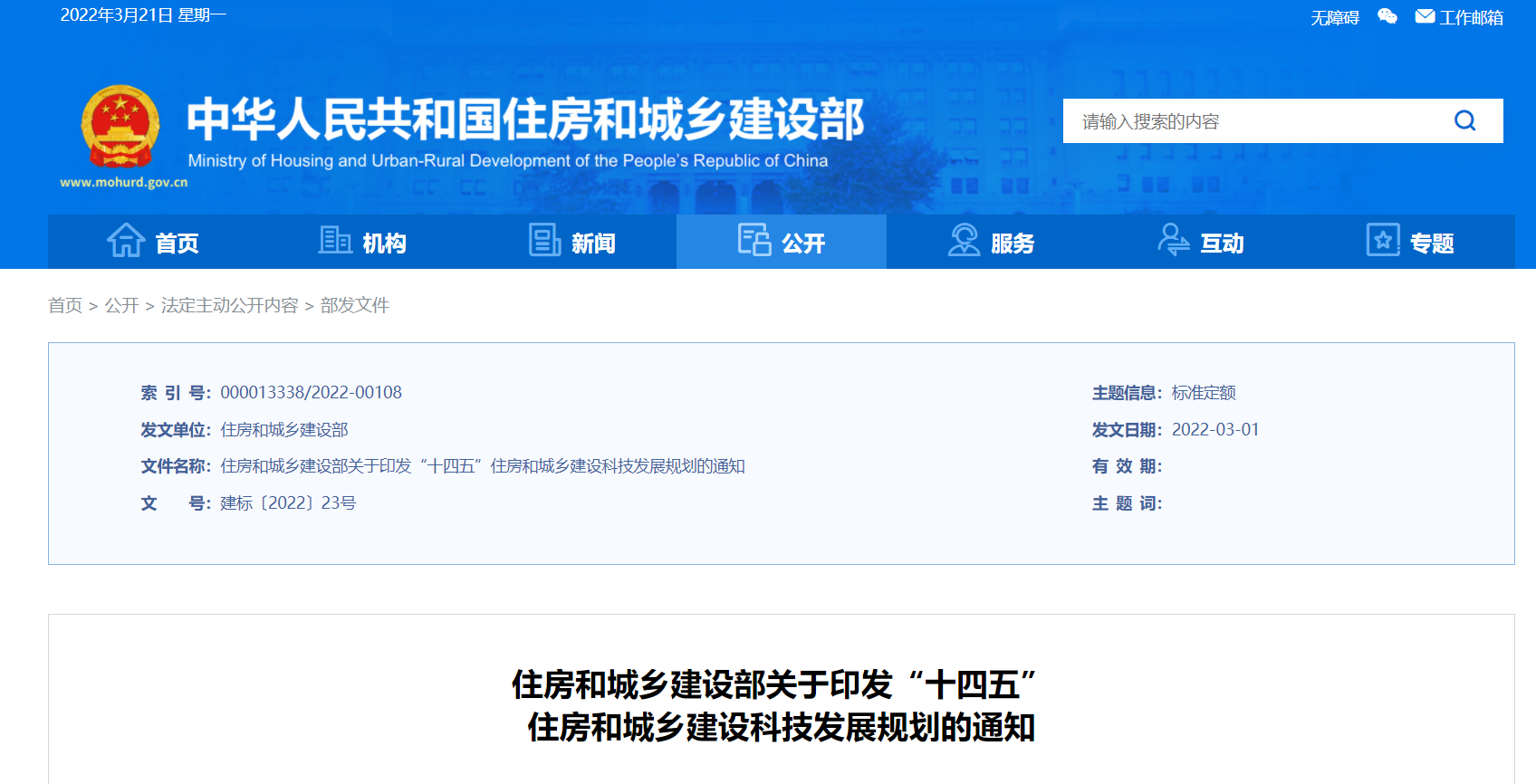Image resolution: width=1536 pixels, height=784 pixels.
Task: Select topic value 标准定额
Action: click(1204, 392)
